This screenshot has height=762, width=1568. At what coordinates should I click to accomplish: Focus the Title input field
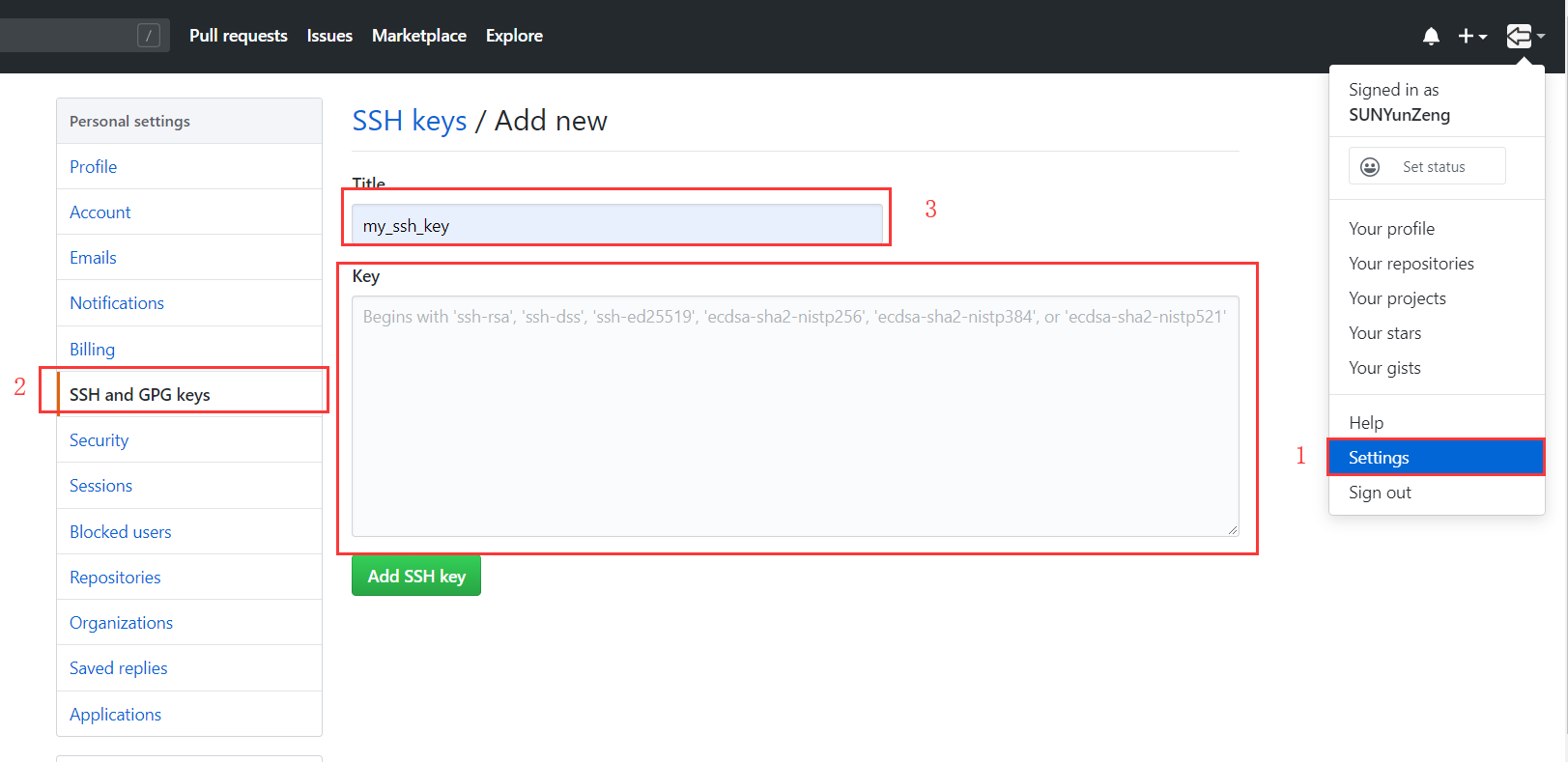point(616,225)
